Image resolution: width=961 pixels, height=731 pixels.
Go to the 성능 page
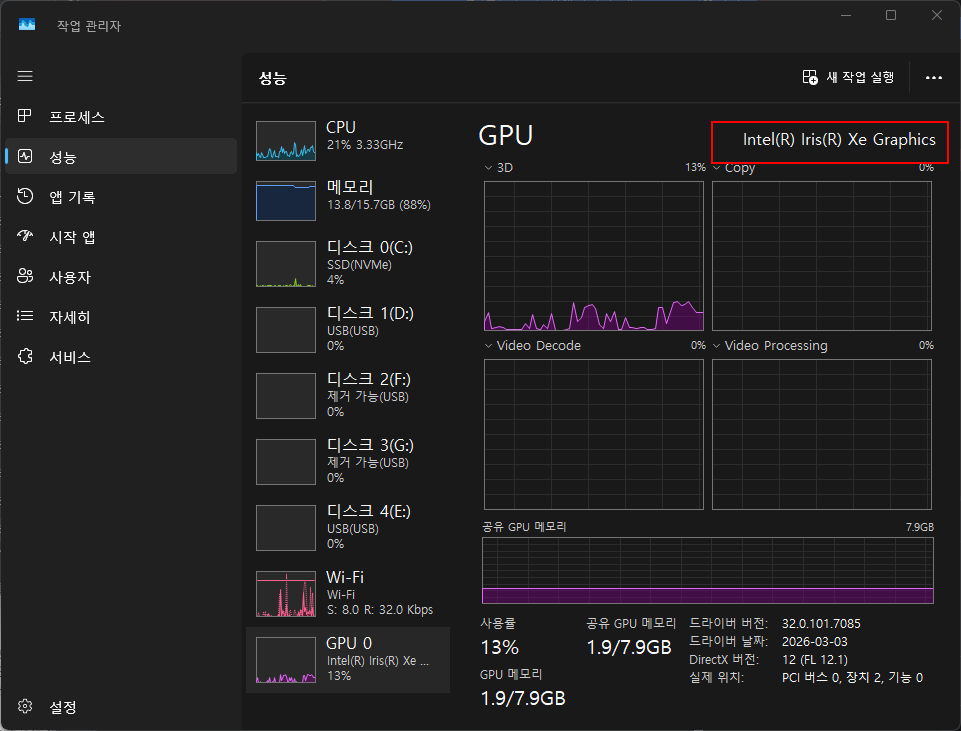click(x=121, y=156)
